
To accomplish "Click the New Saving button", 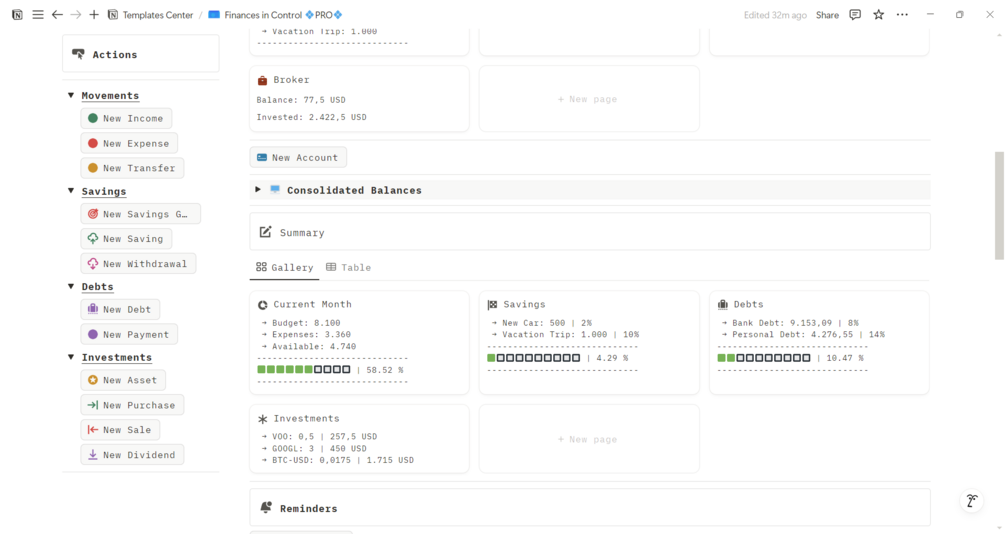I will pos(126,238).
